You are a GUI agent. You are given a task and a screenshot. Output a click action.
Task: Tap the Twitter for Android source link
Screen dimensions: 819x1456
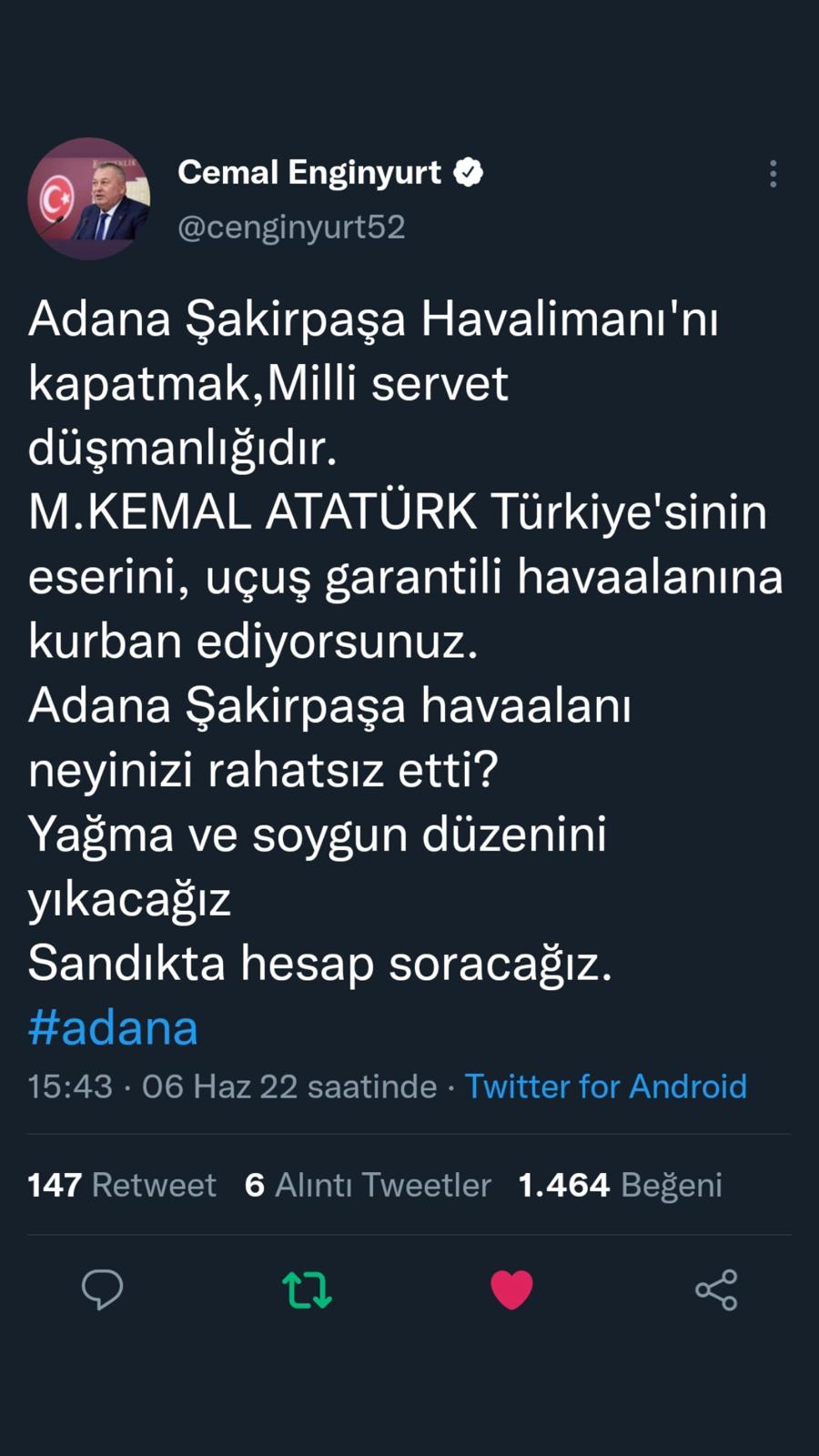(605, 1087)
